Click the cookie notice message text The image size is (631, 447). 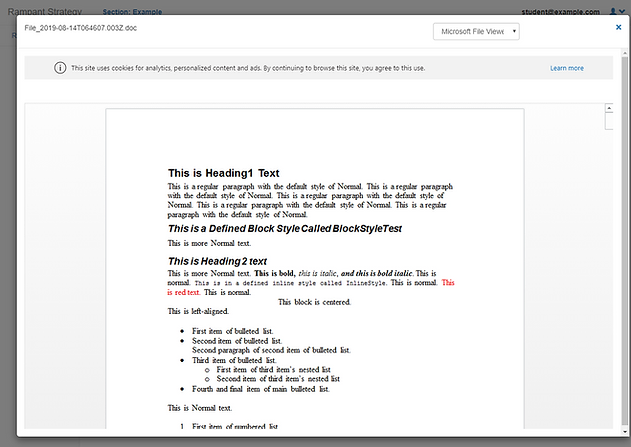(248, 68)
